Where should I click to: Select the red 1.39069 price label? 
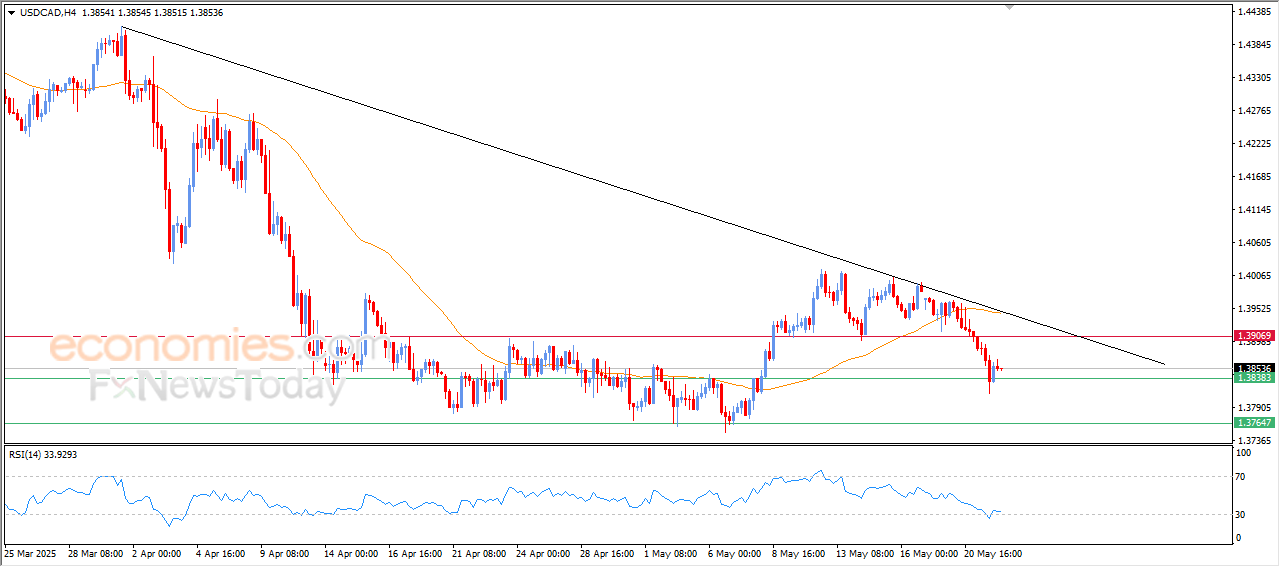click(x=1253, y=335)
